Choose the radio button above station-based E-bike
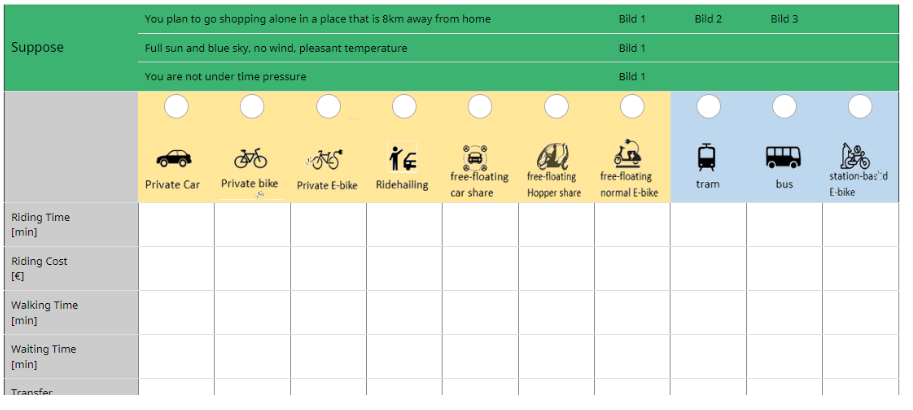The height and width of the screenshot is (410, 913). click(860, 107)
